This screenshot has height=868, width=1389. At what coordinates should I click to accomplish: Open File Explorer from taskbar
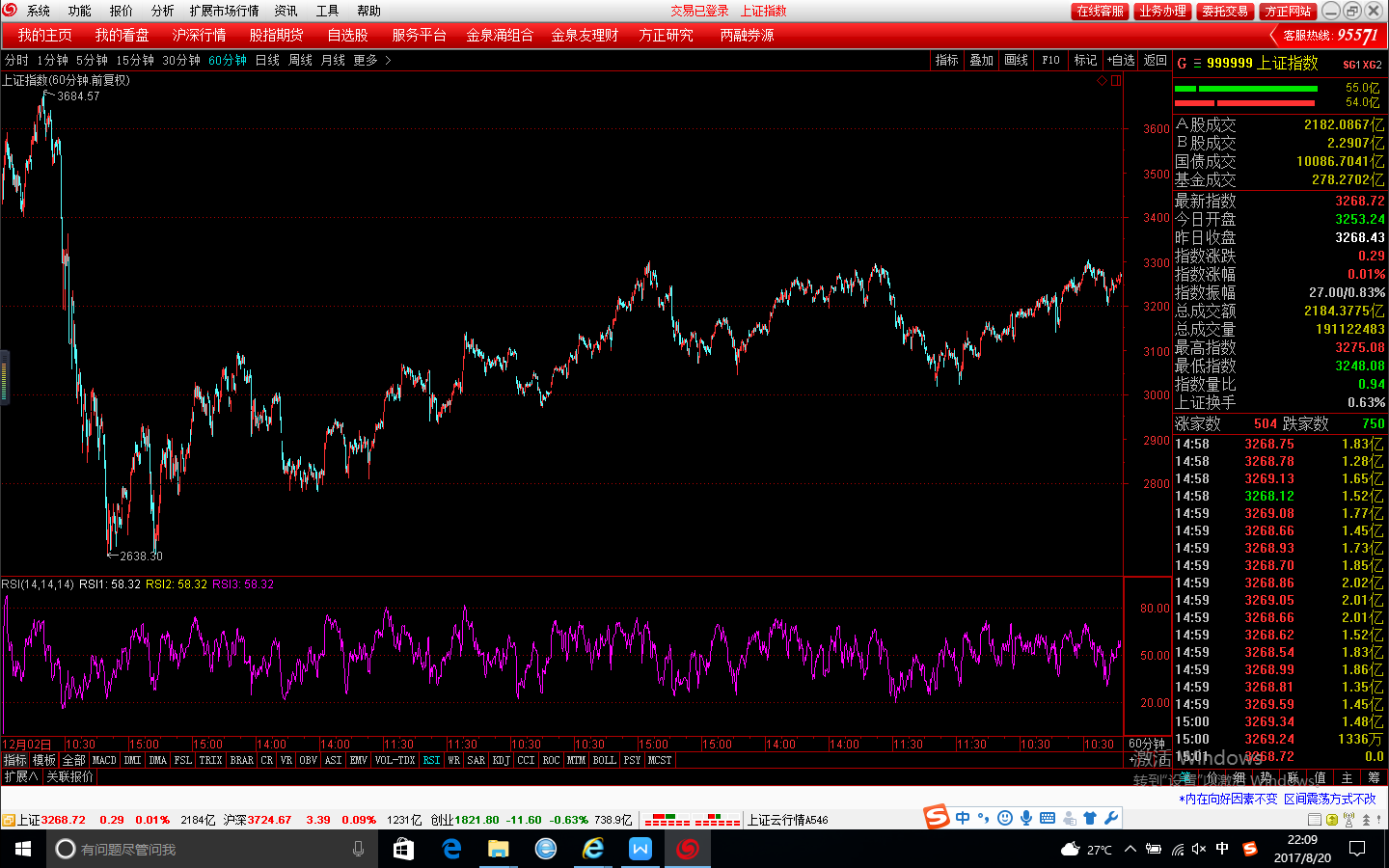coord(498,849)
